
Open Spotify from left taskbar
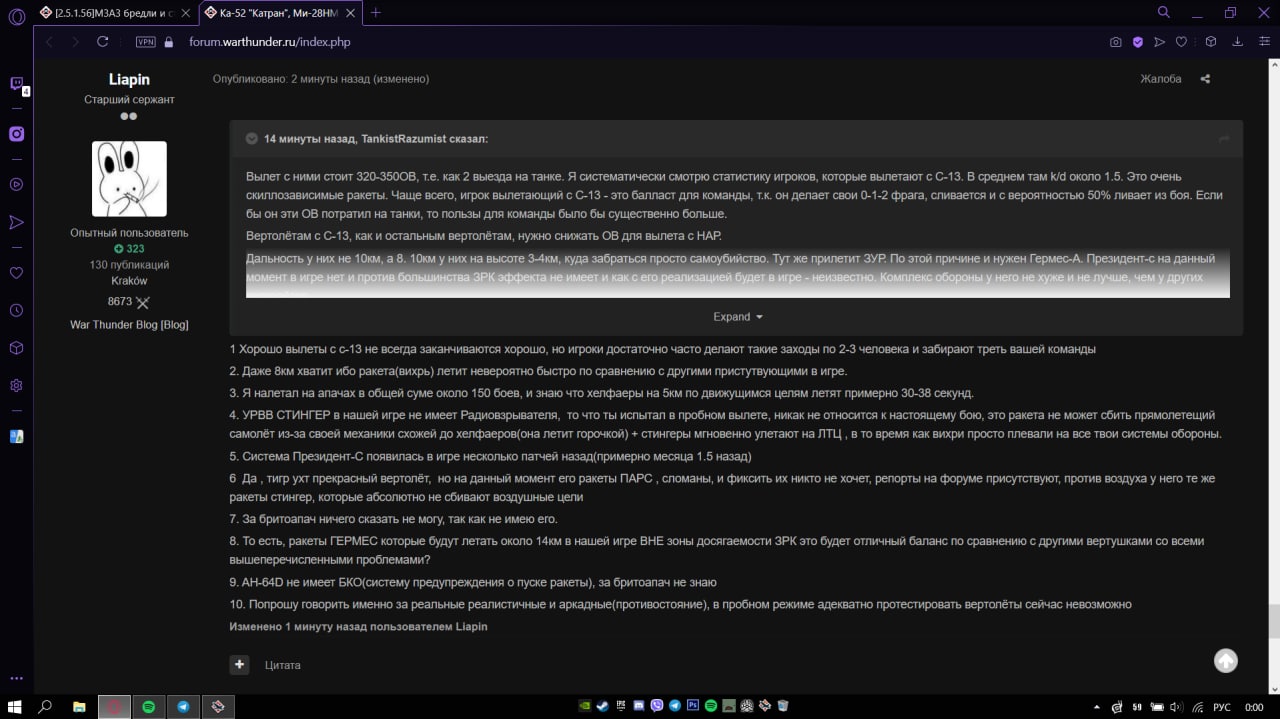click(x=148, y=706)
